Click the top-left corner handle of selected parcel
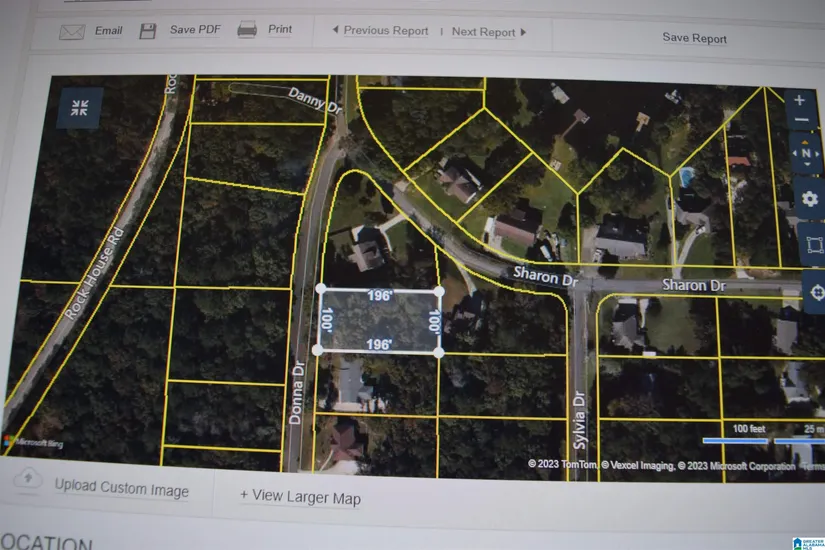 319,290
